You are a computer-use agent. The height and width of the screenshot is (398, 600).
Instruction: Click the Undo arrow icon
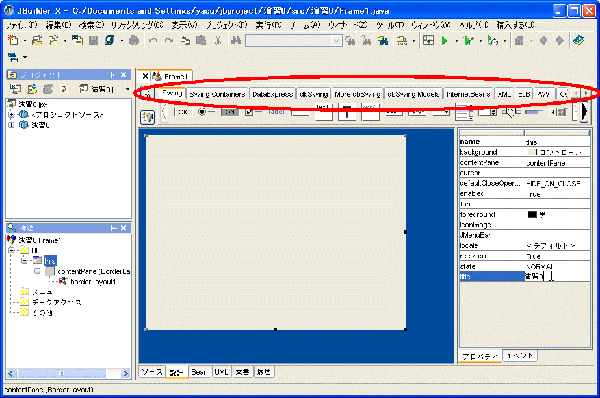pyautogui.click(x=153, y=41)
